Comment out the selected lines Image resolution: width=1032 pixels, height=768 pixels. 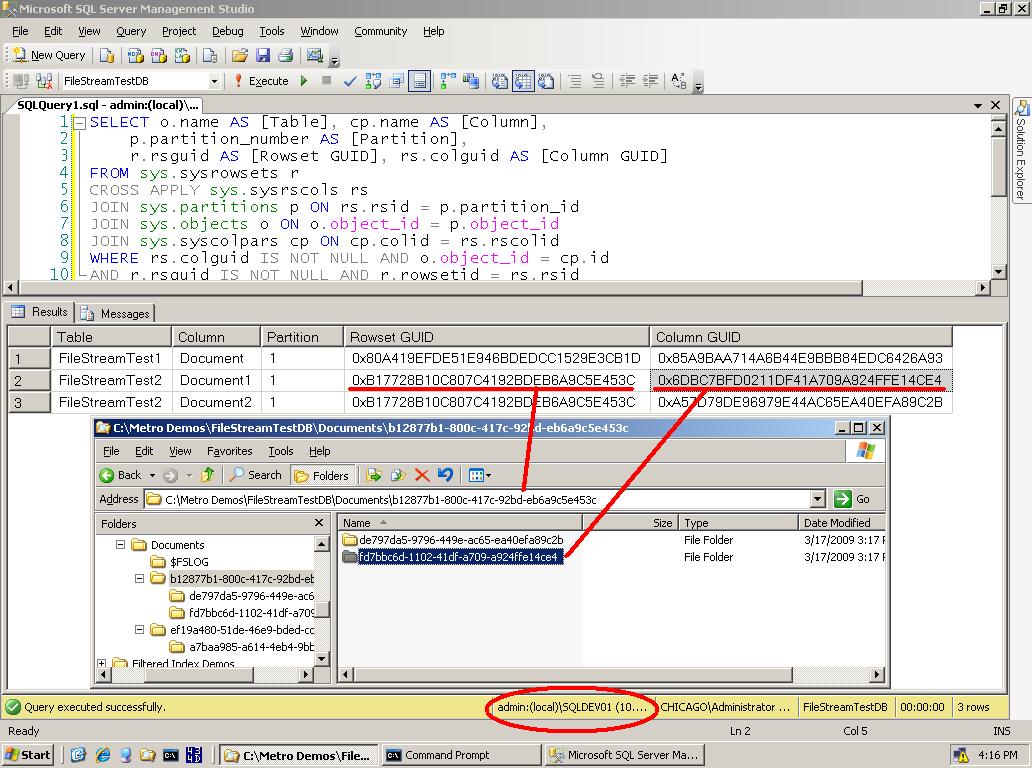coord(575,81)
